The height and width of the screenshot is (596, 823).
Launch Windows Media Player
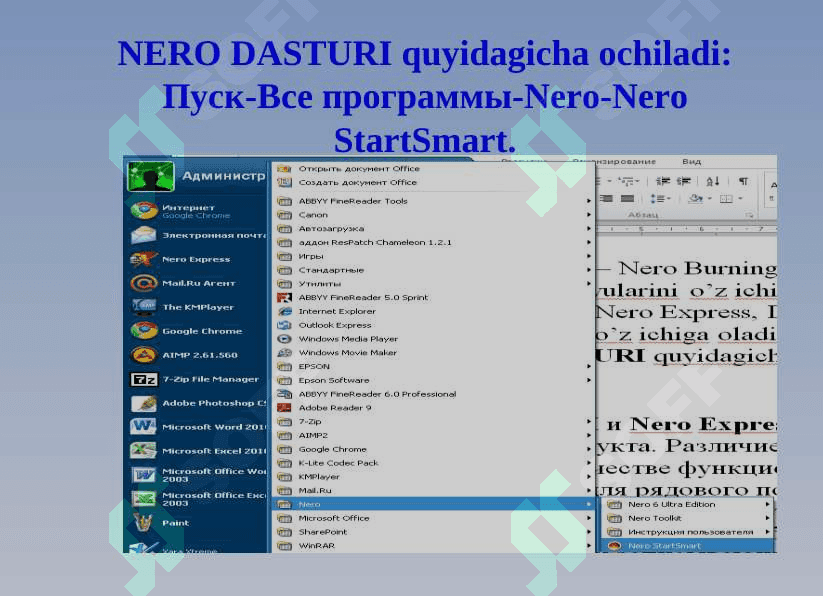click(434, 339)
